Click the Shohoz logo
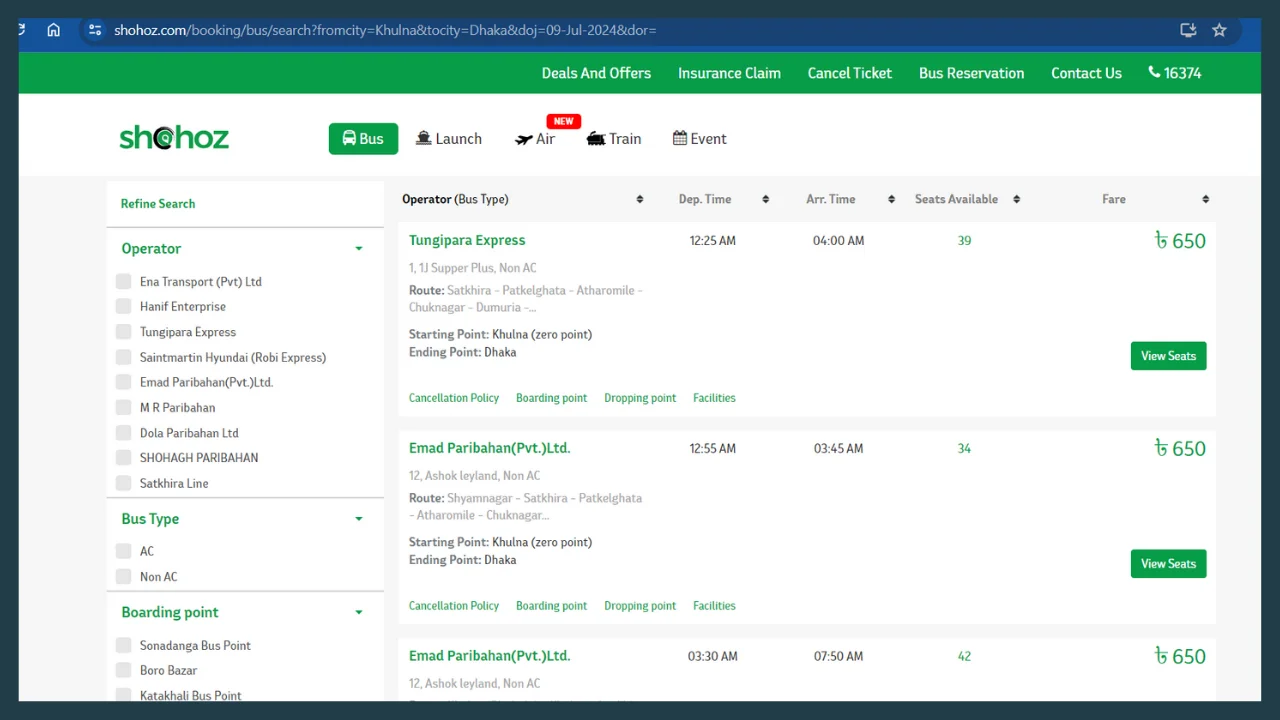The height and width of the screenshot is (720, 1280). [x=174, y=138]
